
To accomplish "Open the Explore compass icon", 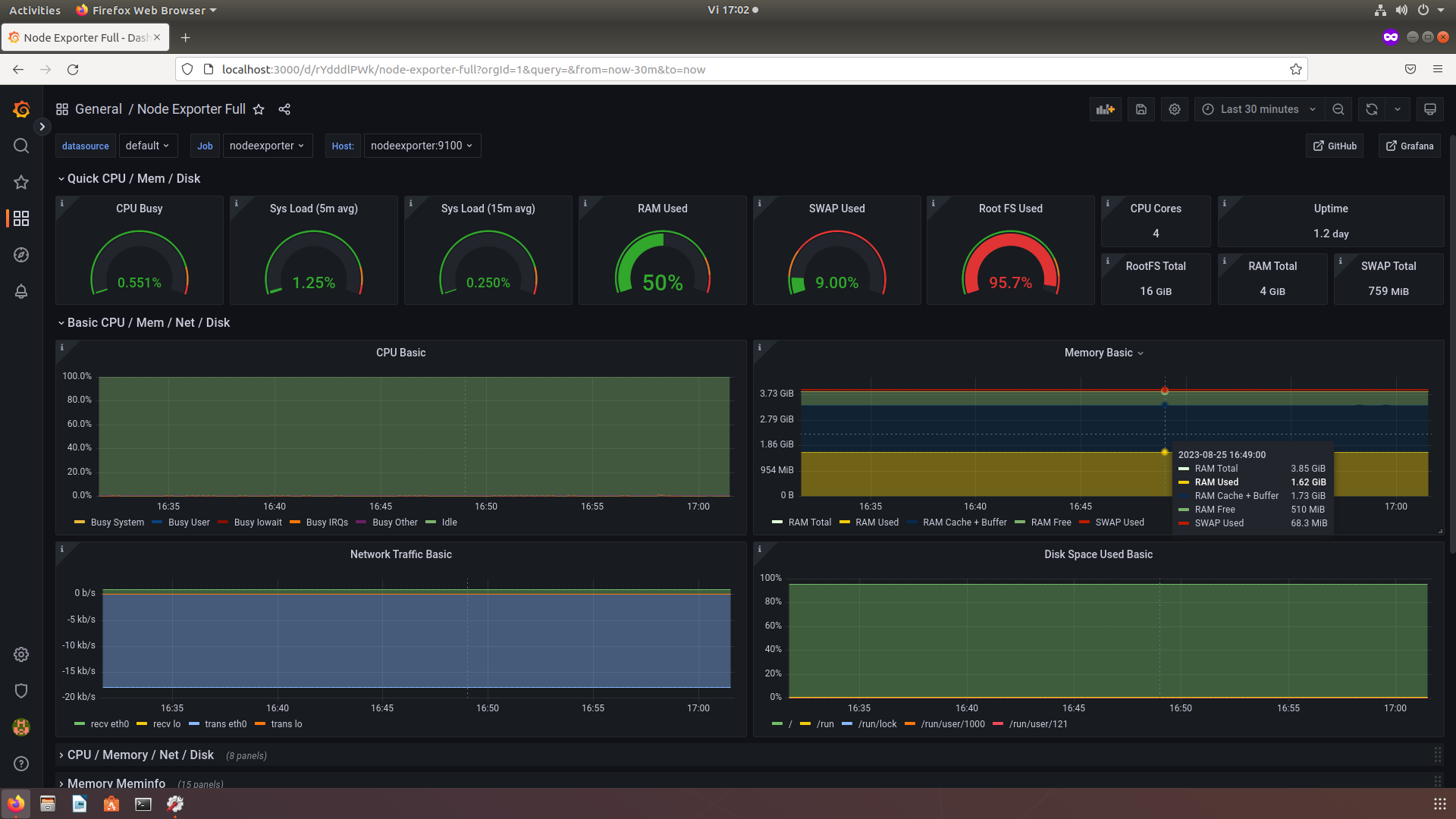I will tap(20, 255).
